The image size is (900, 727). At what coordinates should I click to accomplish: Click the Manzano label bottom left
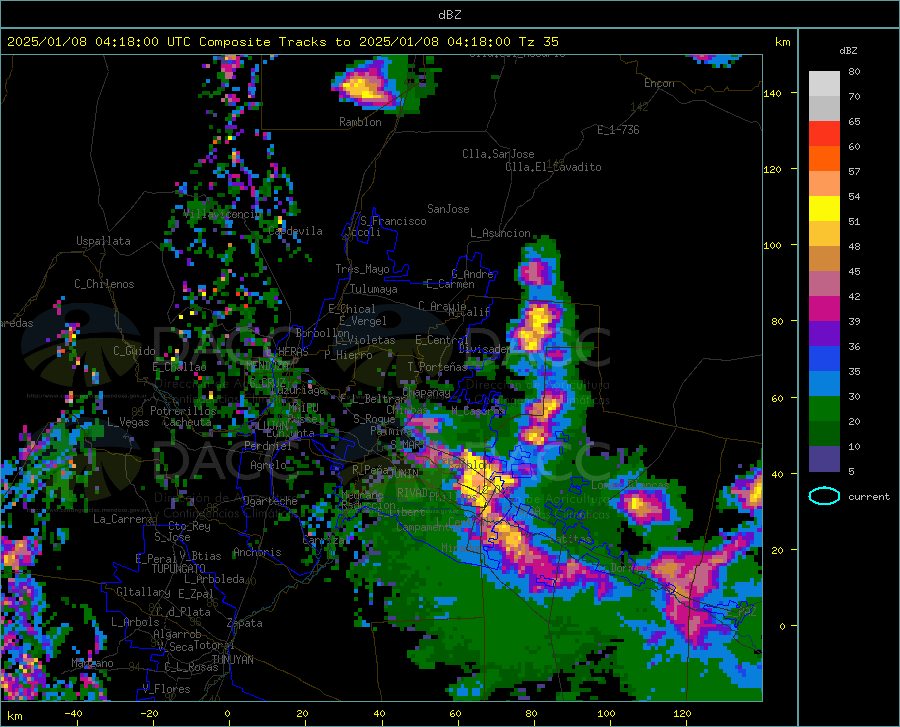coord(92,663)
